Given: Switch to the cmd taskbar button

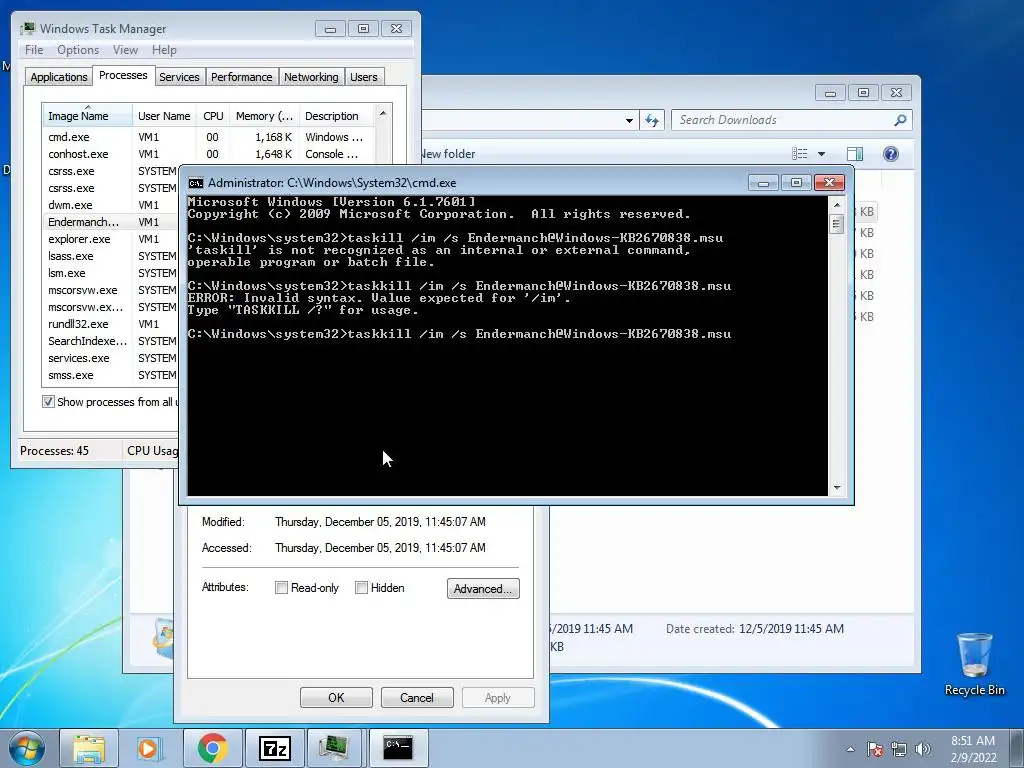Looking at the screenshot, I should pos(398,748).
